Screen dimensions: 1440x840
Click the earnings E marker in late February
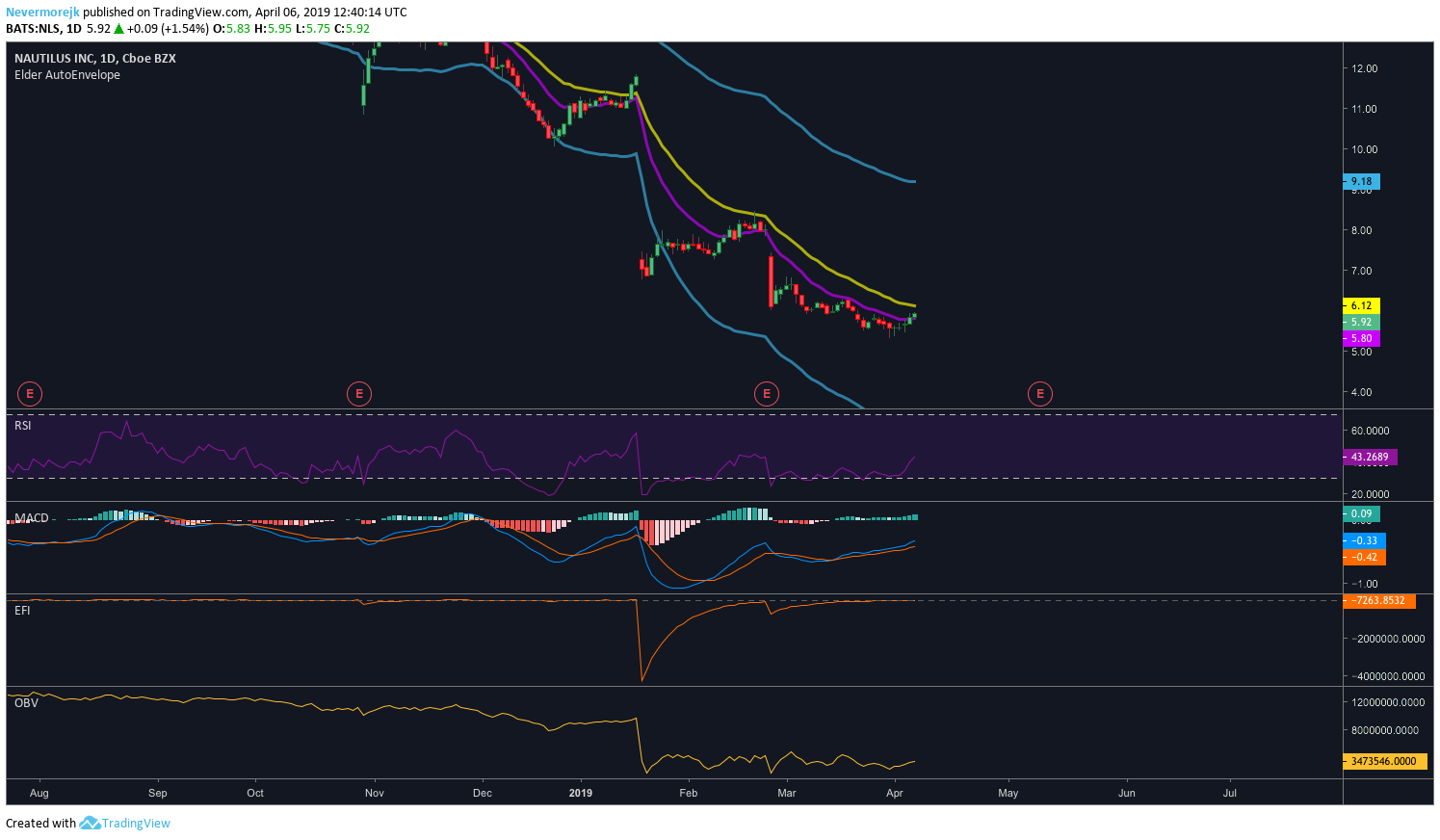pos(767,393)
